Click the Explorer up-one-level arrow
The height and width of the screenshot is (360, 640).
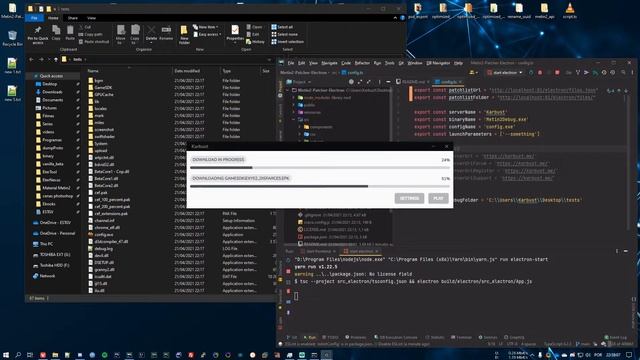pos(56,60)
